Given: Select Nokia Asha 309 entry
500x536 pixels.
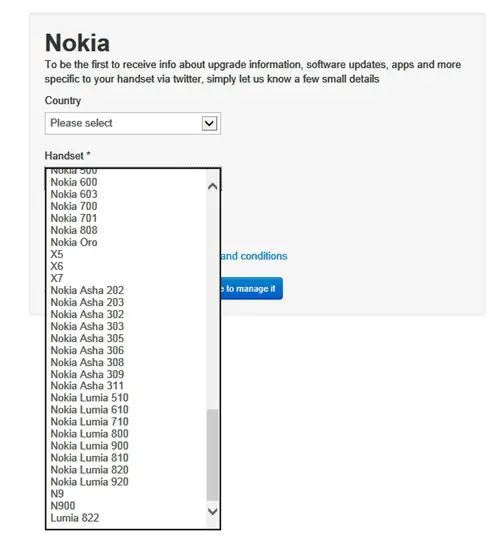Looking at the screenshot, I should pos(126,374).
